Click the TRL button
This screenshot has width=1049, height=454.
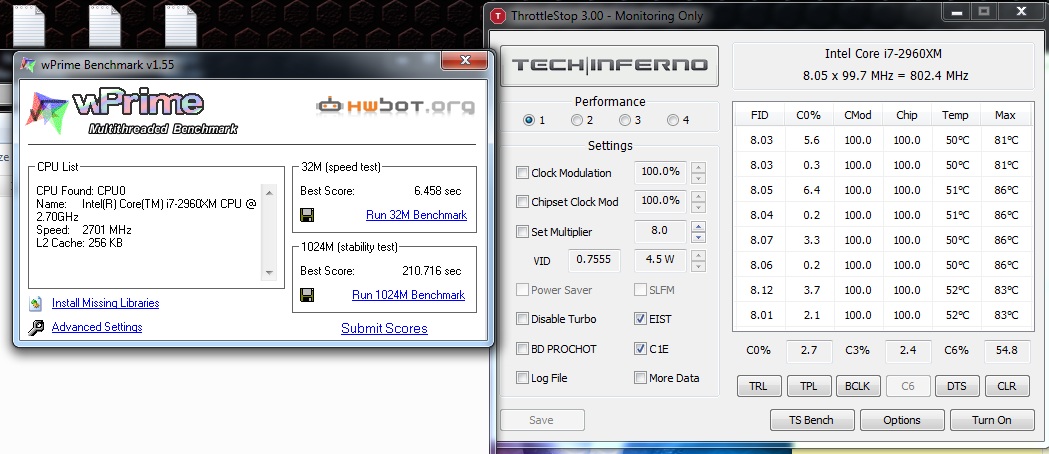tap(759, 386)
